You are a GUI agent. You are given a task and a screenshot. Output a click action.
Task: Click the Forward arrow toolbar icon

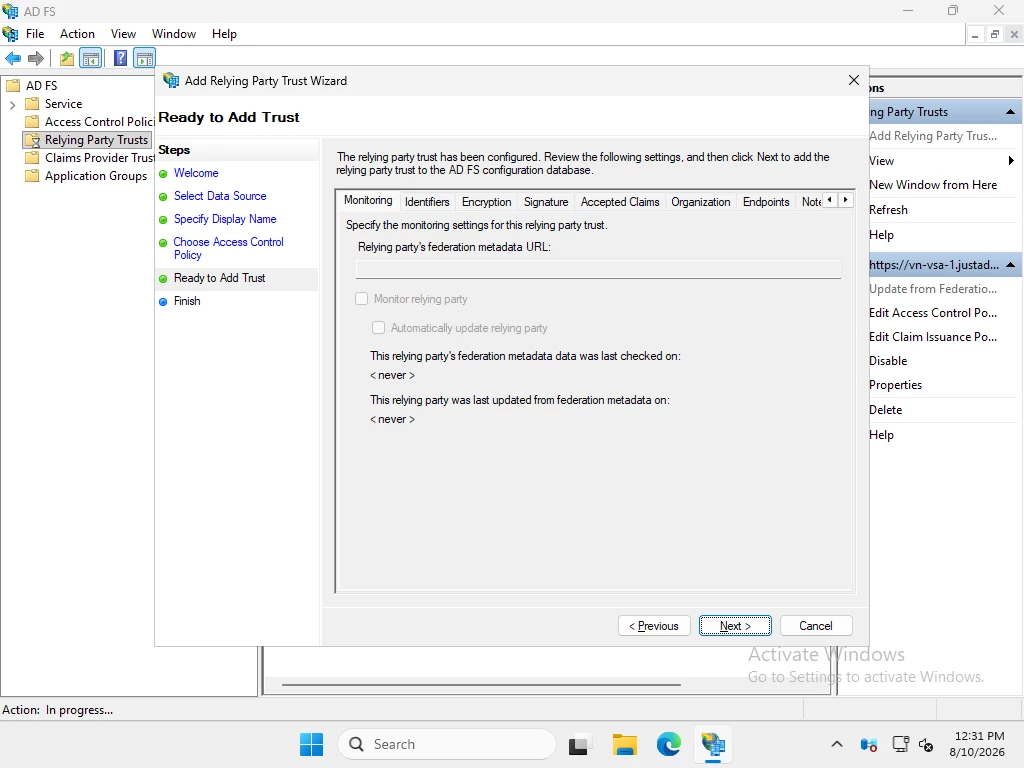36,58
